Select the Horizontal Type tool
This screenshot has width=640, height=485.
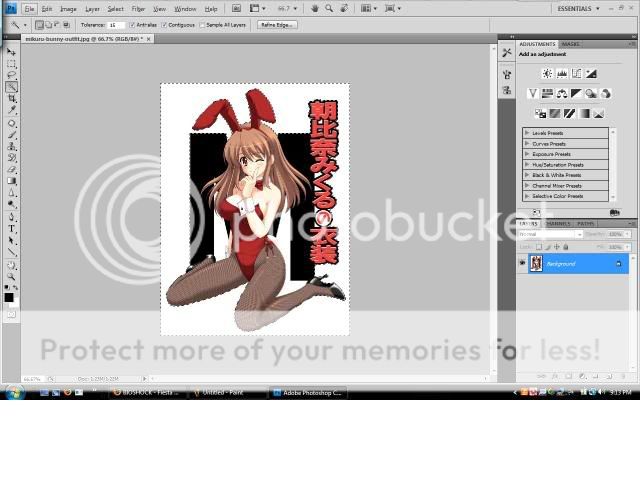click(11, 229)
